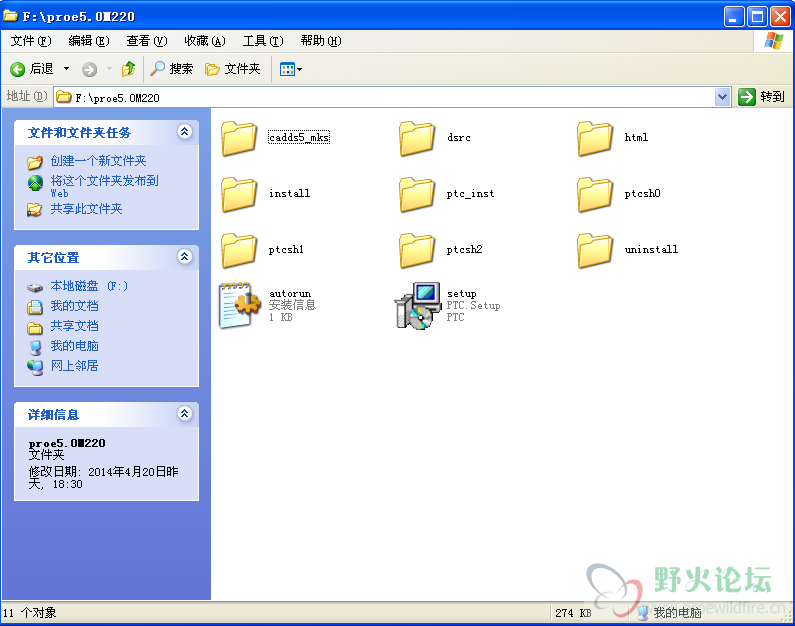Open the 文件(F) menu

click(31, 41)
